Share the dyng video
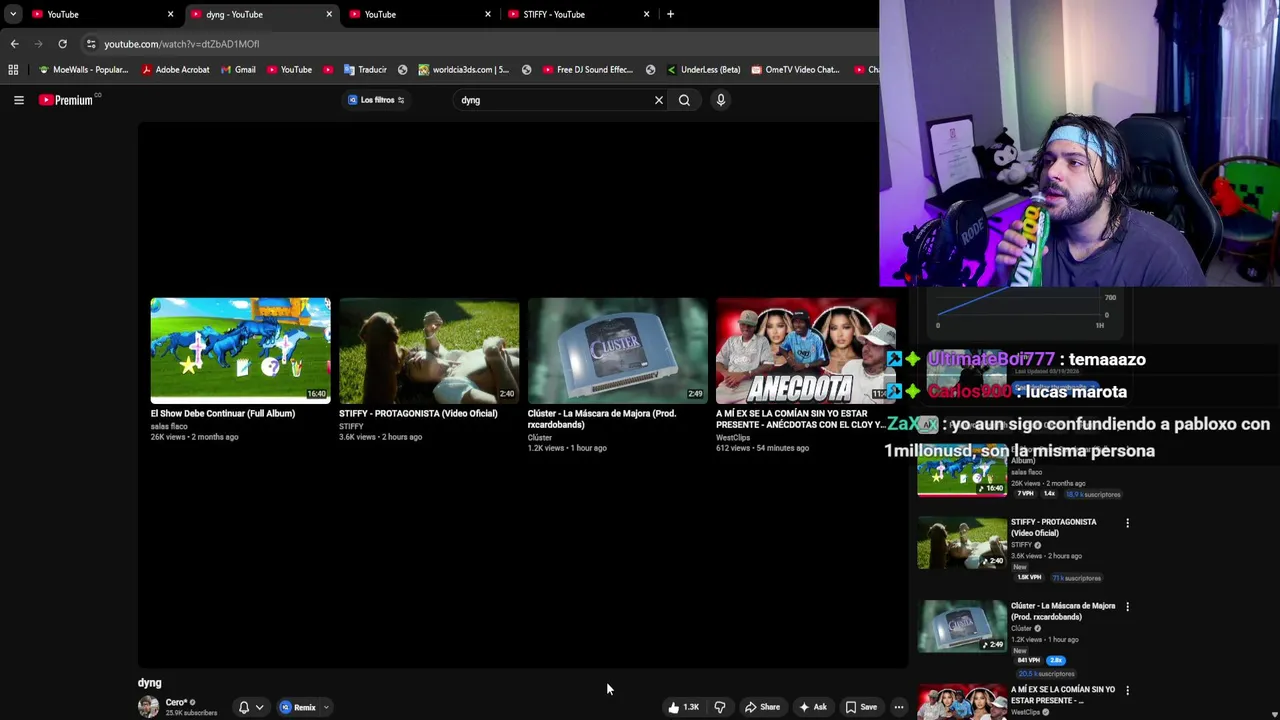 [x=762, y=707]
